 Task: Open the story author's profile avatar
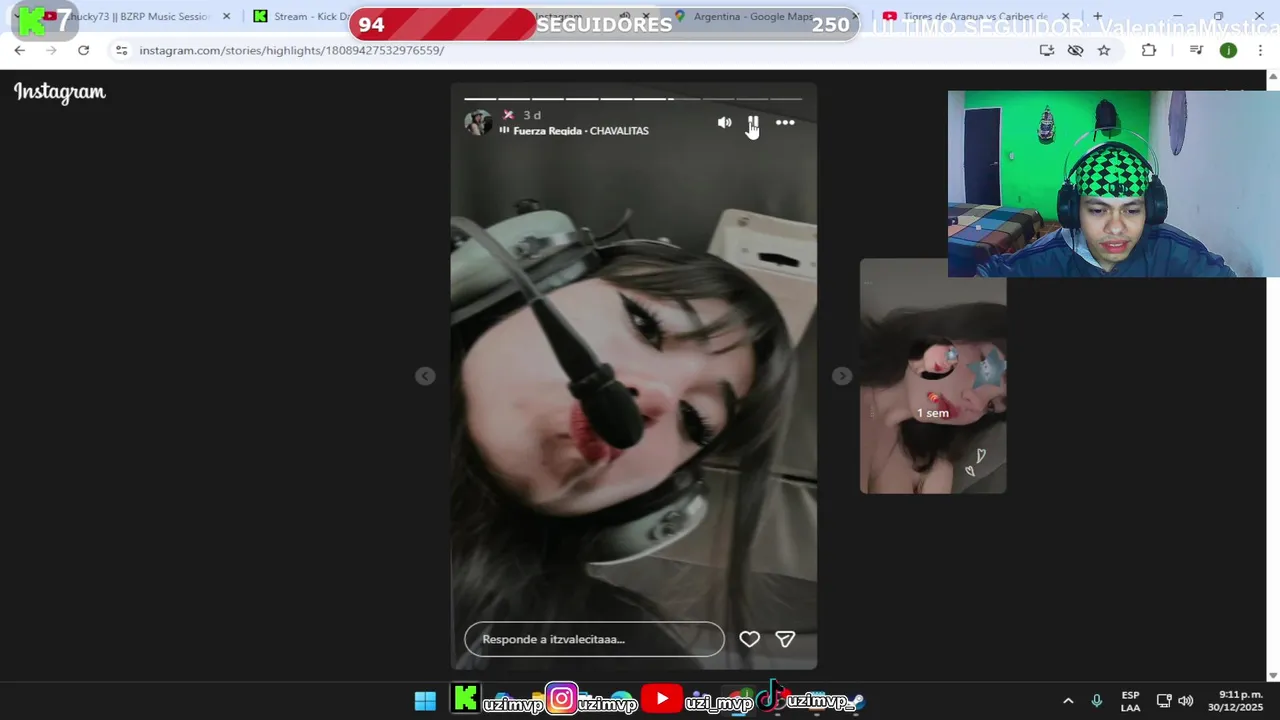pos(478,123)
